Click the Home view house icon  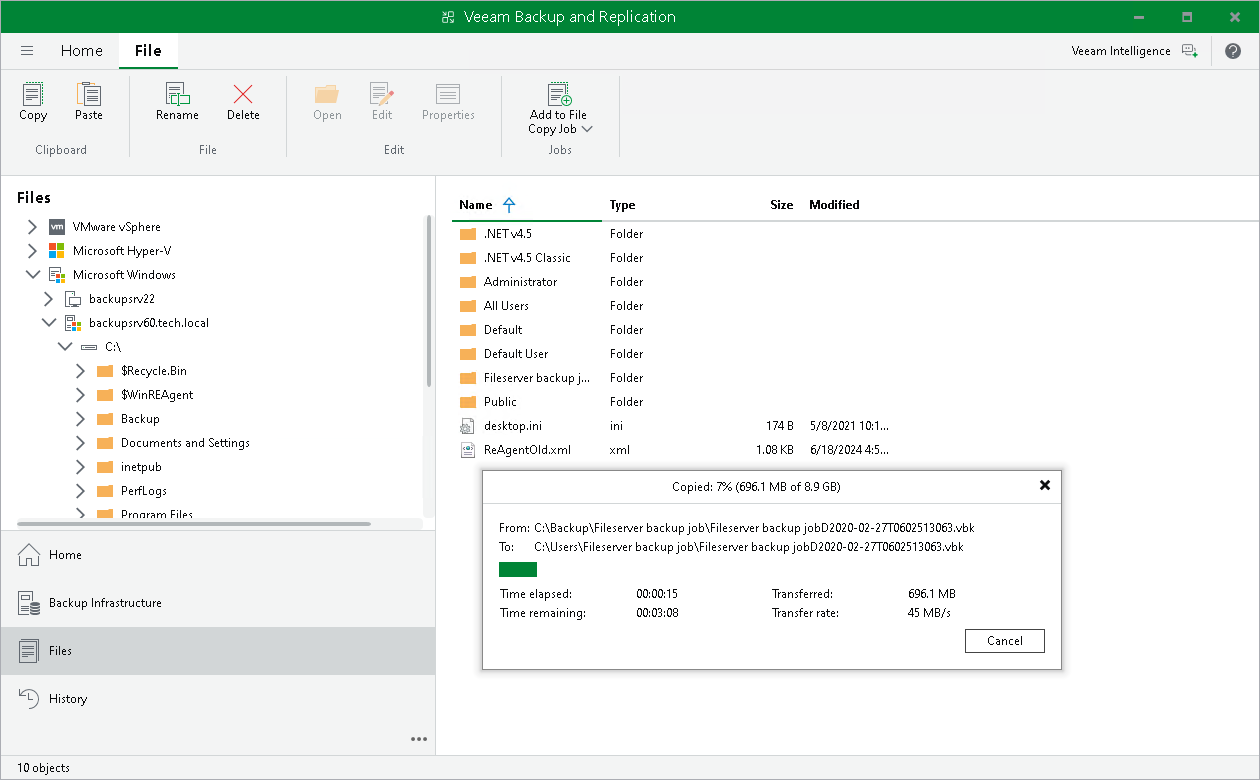point(30,554)
